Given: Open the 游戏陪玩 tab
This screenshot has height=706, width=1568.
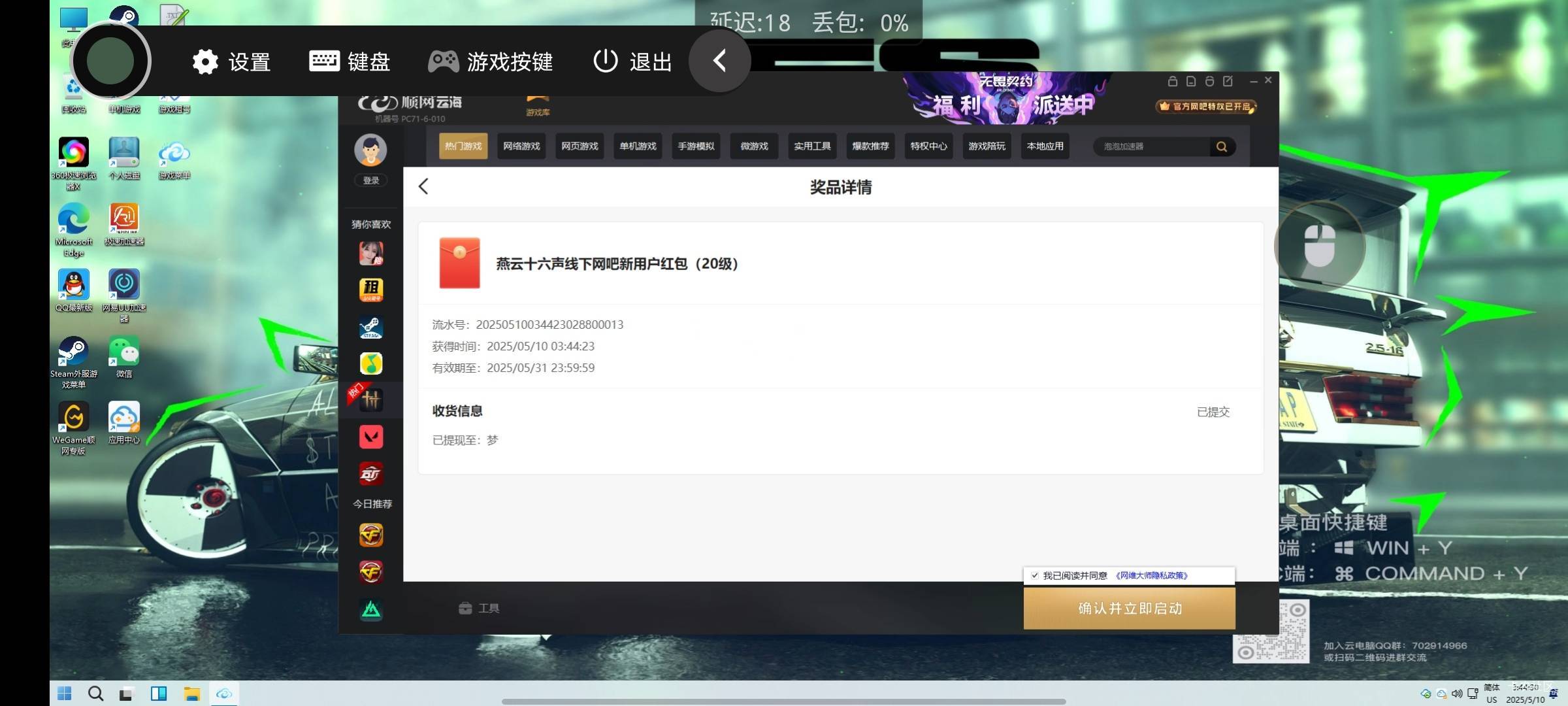Looking at the screenshot, I should click(x=987, y=146).
